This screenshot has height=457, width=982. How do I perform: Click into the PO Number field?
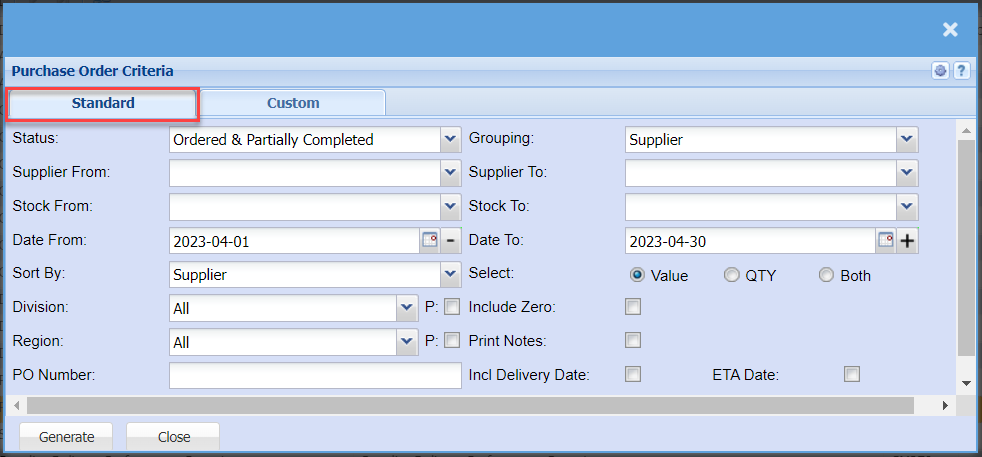click(315, 375)
